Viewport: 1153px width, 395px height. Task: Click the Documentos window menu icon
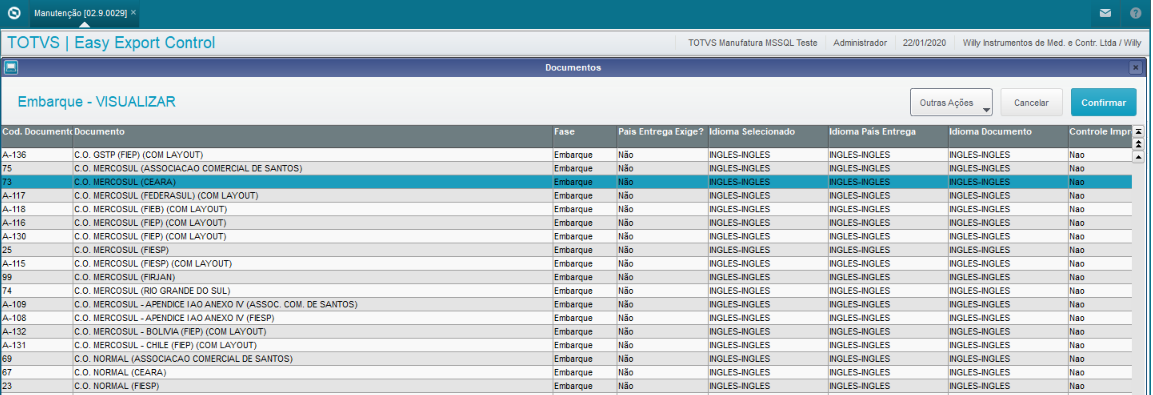[x=10, y=68]
